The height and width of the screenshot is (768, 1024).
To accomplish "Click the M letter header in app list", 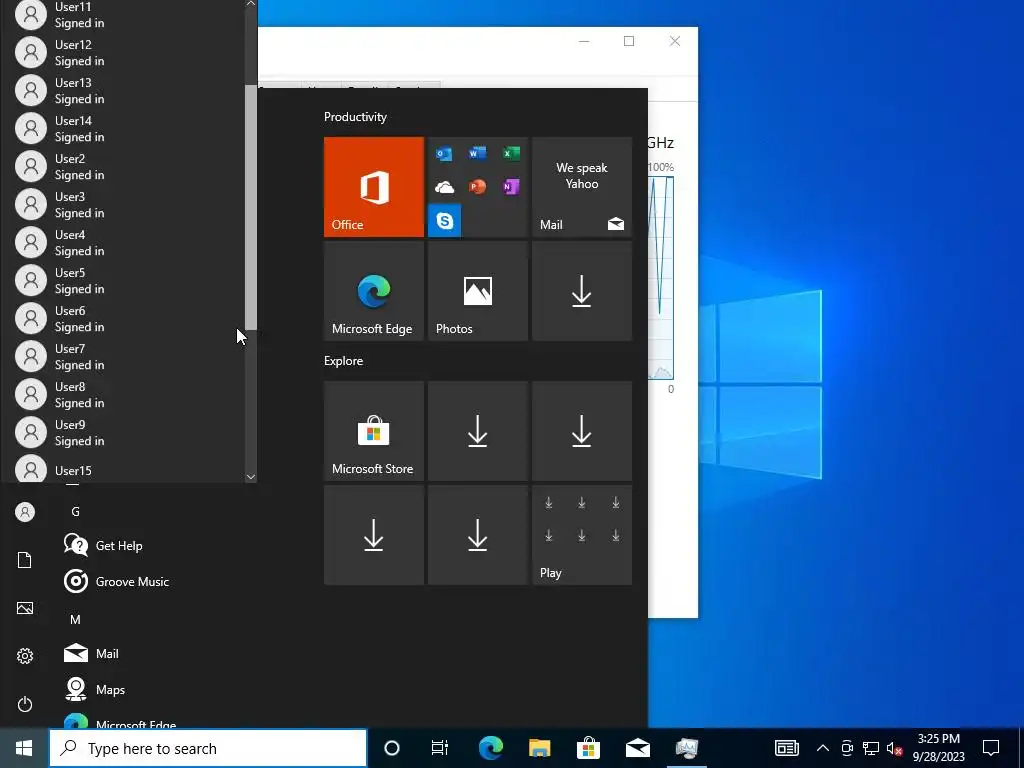I will [75, 619].
